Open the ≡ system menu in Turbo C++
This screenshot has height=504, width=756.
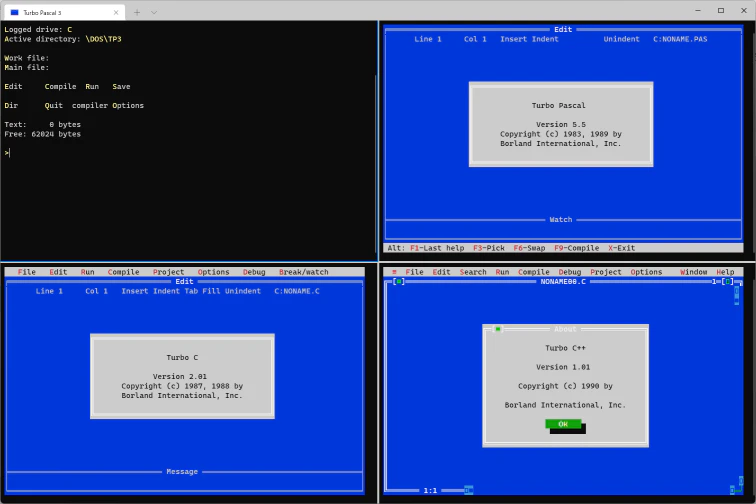point(394,272)
